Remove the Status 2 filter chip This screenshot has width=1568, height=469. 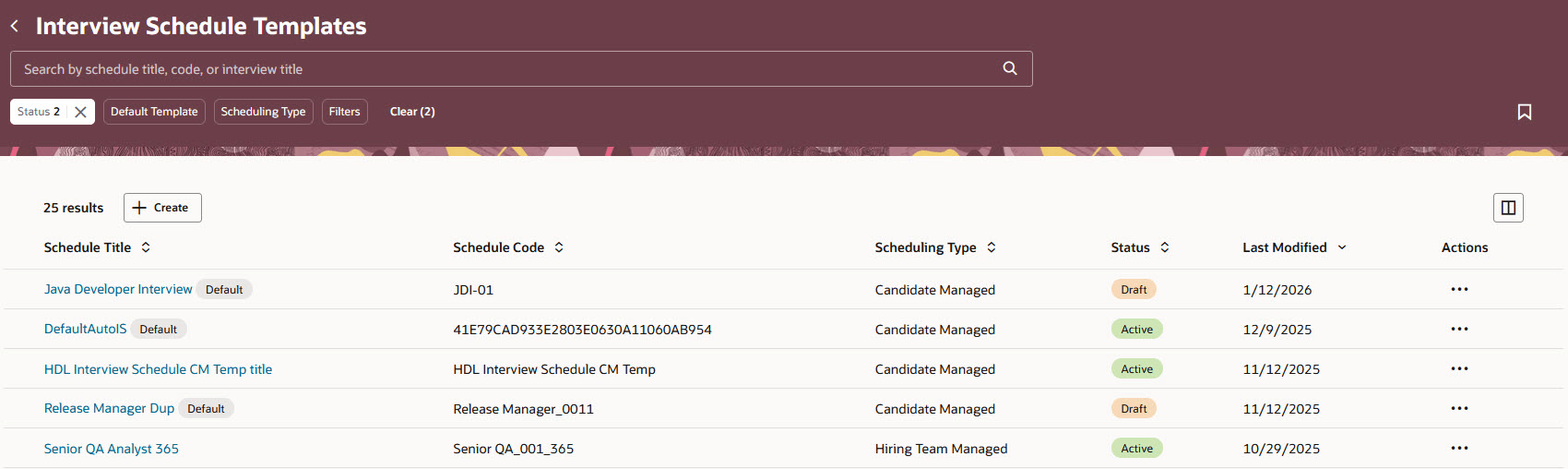tap(81, 112)
